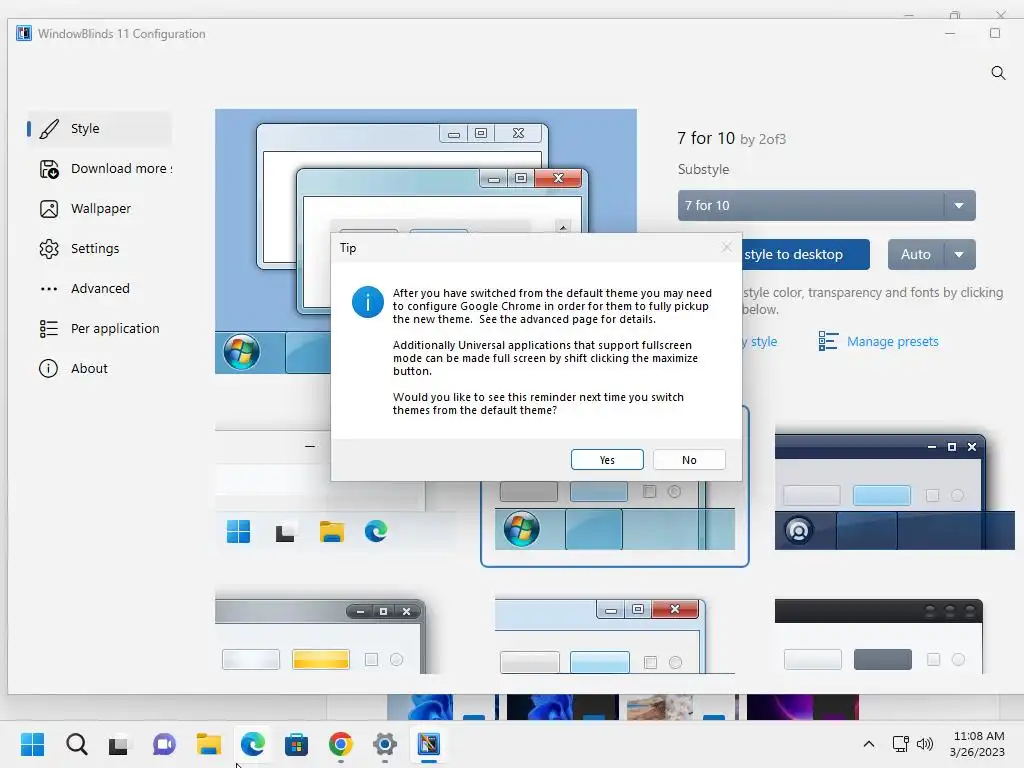1024x768 pixels.
Task: Select the black titlebar style thumbnail
Action: tap(878, 637)
